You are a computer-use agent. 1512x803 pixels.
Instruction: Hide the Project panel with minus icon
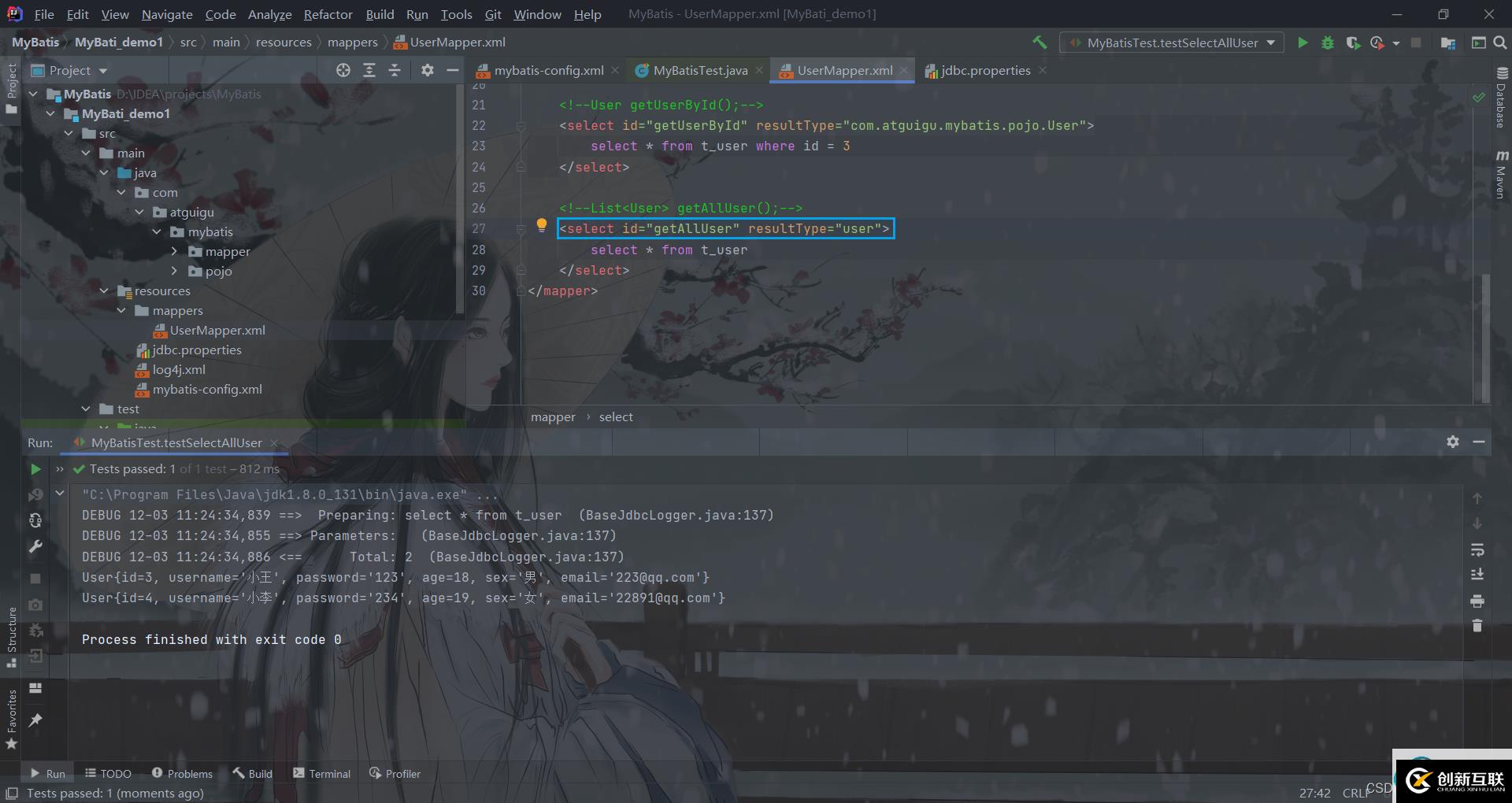pyautogui.click(x=453, y=70)
